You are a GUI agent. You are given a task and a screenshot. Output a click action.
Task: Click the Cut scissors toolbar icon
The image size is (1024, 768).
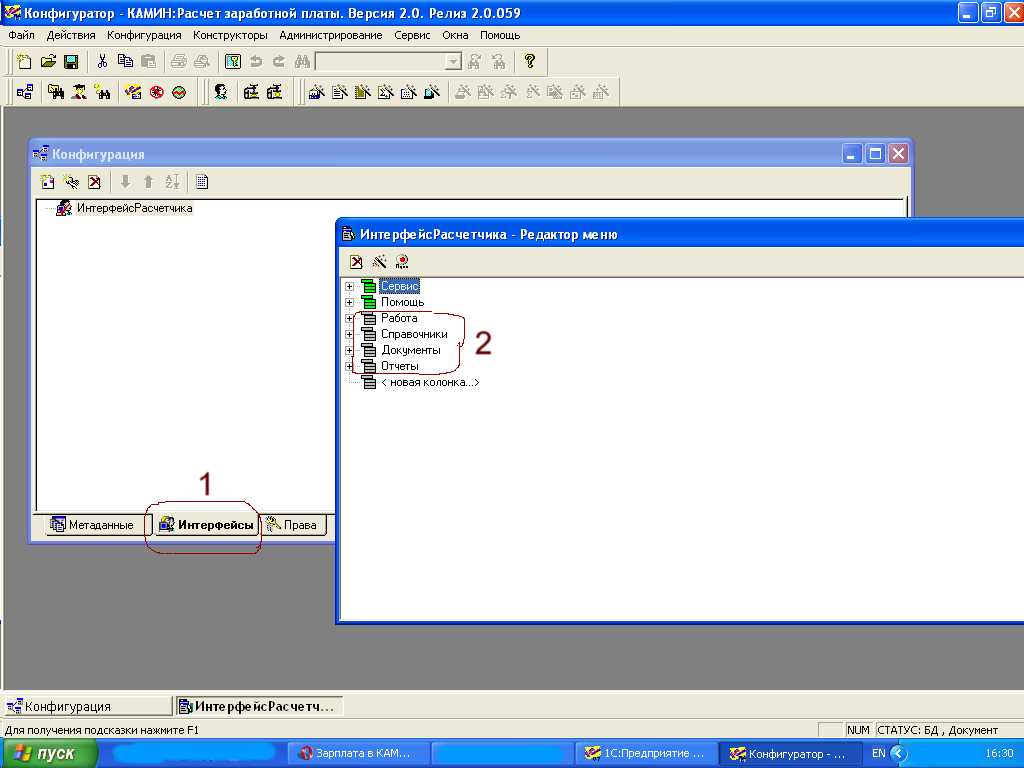tap(102, 62)
